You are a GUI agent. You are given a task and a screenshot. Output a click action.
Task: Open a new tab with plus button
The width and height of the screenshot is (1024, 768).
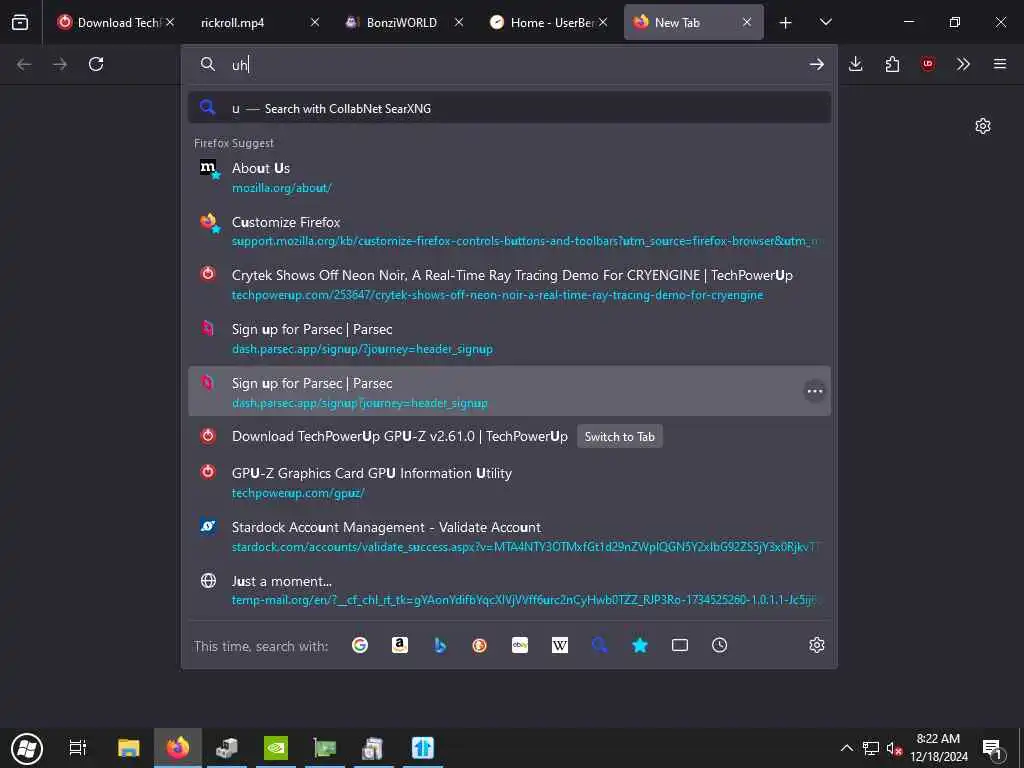pyautogui.click(x=786, y=23)
